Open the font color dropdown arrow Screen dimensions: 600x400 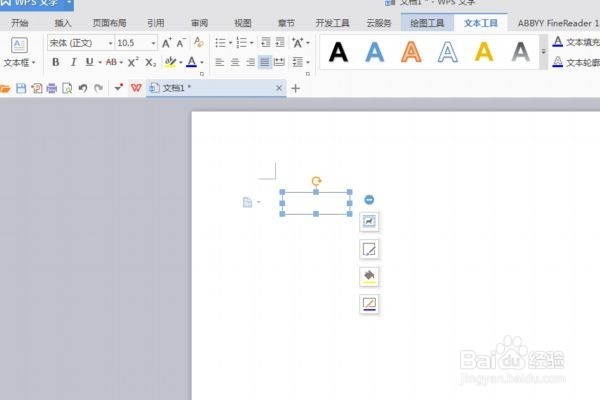pos(202,62)
